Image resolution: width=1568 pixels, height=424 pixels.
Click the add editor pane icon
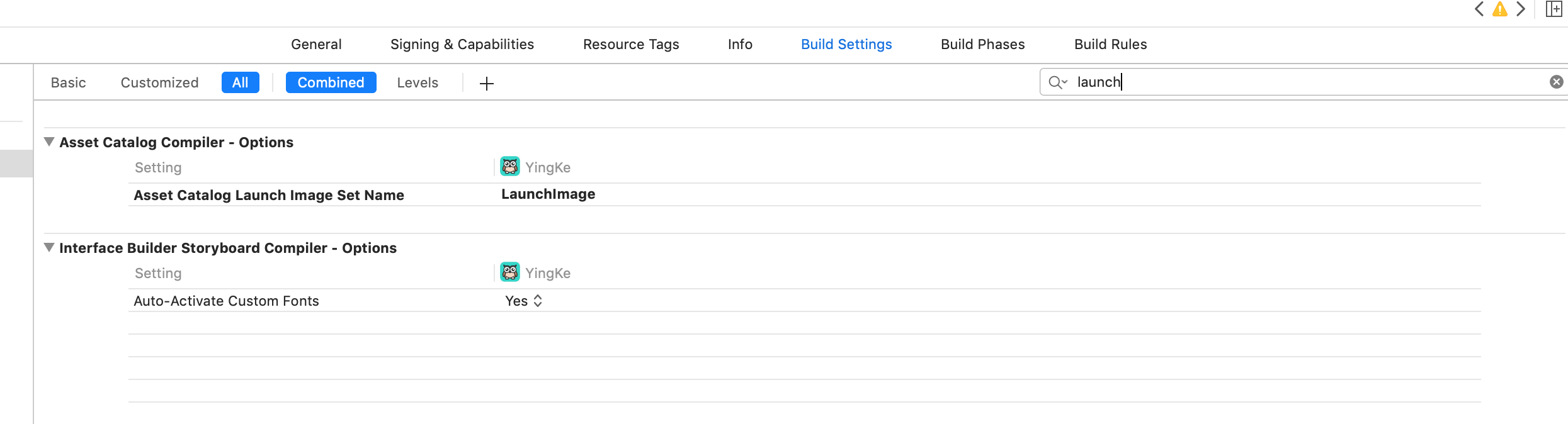pos(1554,9)
